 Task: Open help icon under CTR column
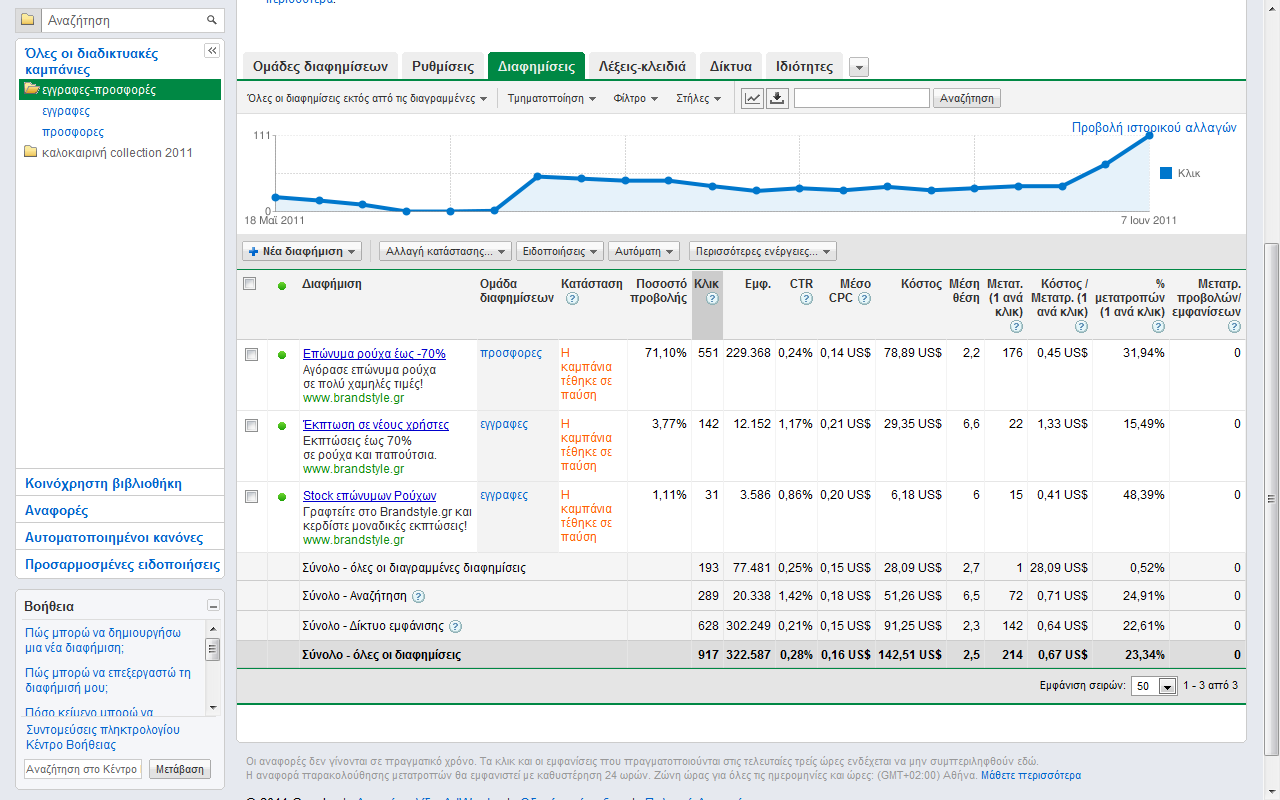[806, 298]
